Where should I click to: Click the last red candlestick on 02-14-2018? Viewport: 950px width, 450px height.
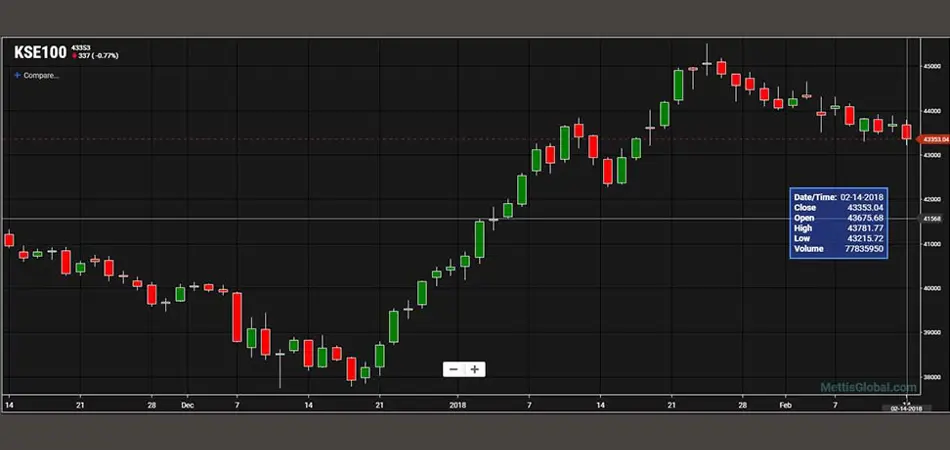(x=906, y=132)
